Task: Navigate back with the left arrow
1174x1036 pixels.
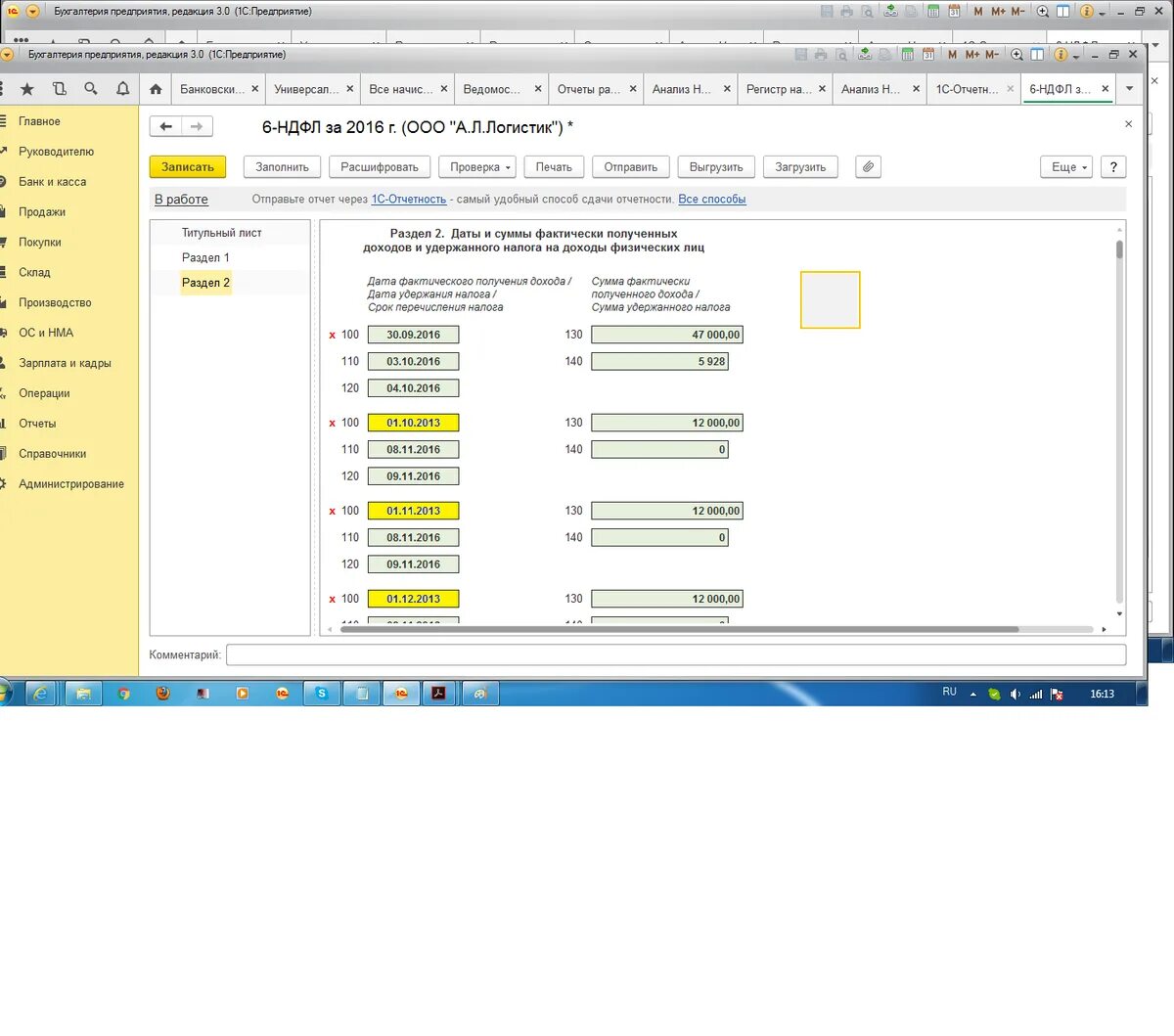Action: [166, 126]
